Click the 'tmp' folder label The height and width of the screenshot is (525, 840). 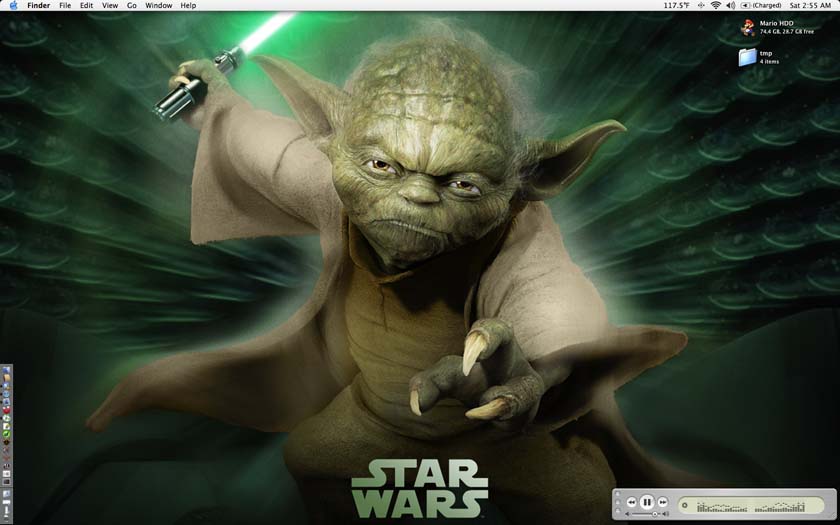pyautogui.click(x=766, y=54)
